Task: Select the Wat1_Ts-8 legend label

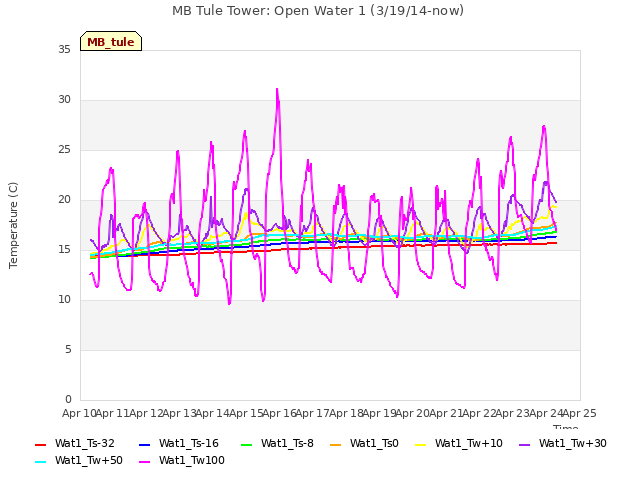Action: coord(287,443)
